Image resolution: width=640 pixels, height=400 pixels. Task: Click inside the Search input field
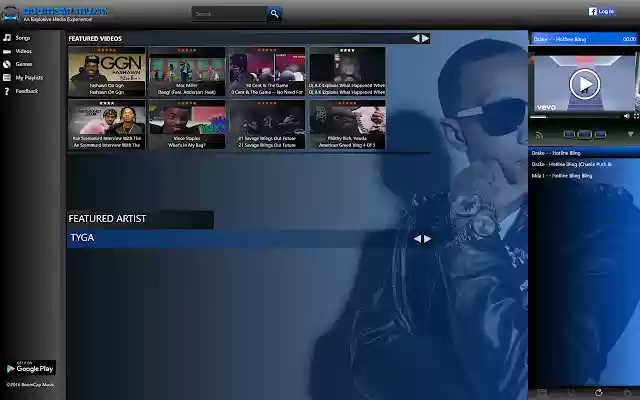point(229,14)
